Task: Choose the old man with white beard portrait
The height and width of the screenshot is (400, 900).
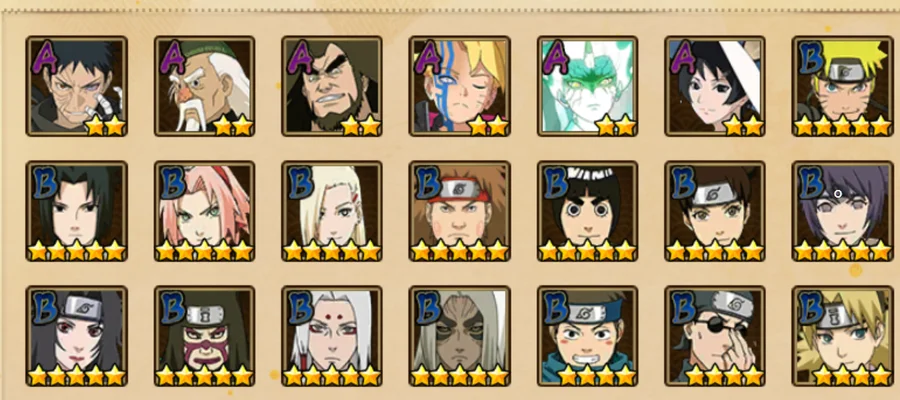Action: 204,86
